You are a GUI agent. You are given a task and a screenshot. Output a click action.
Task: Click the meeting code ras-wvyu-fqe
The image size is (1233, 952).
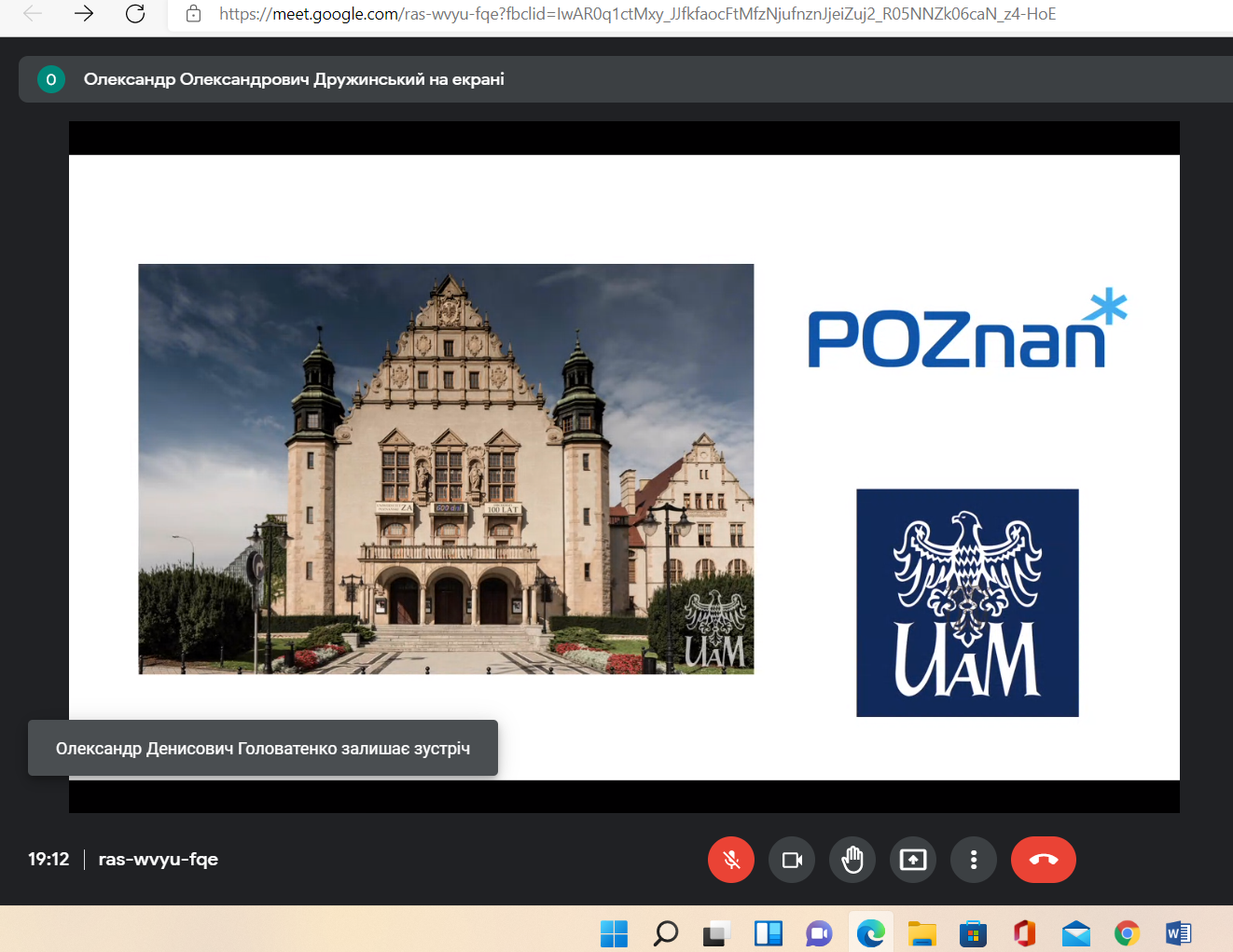click(158, 859)
